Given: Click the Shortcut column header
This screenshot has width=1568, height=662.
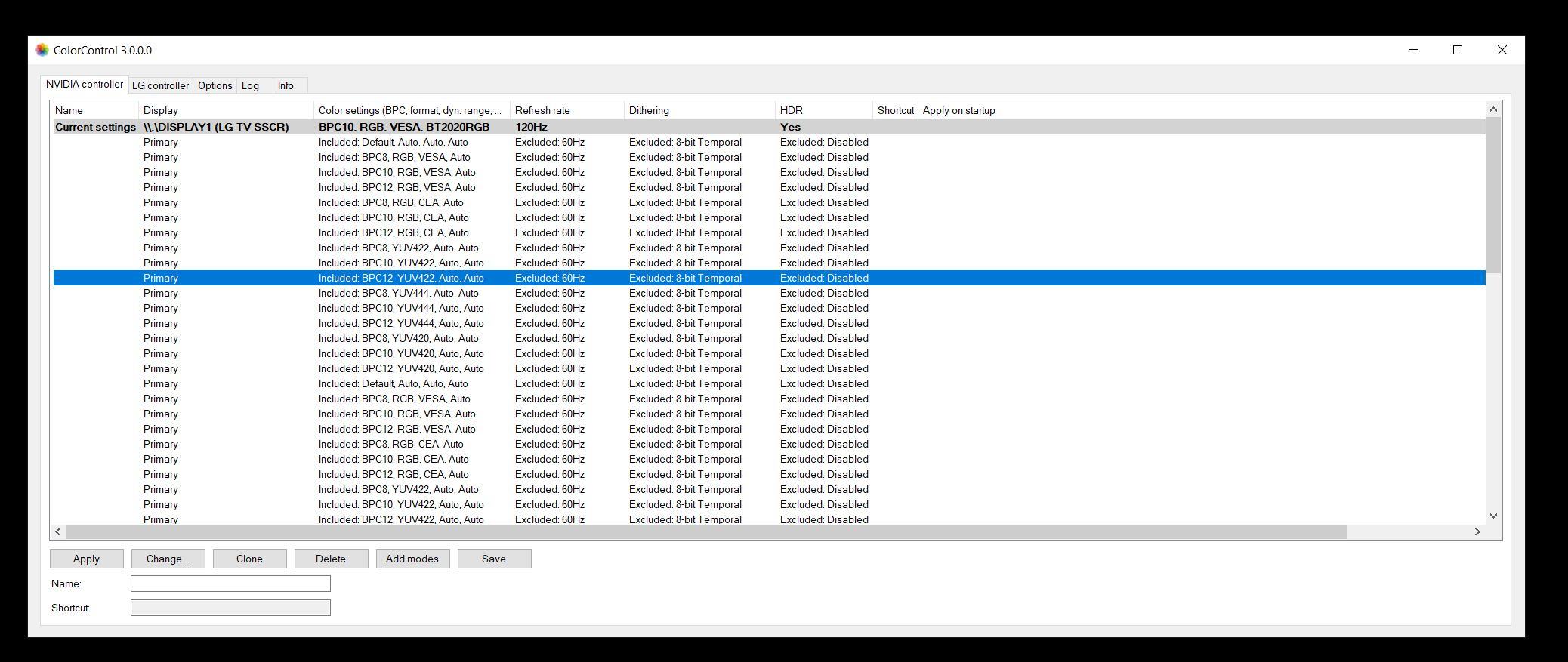Looking at the screenshot, I should (x=896, y=110).
